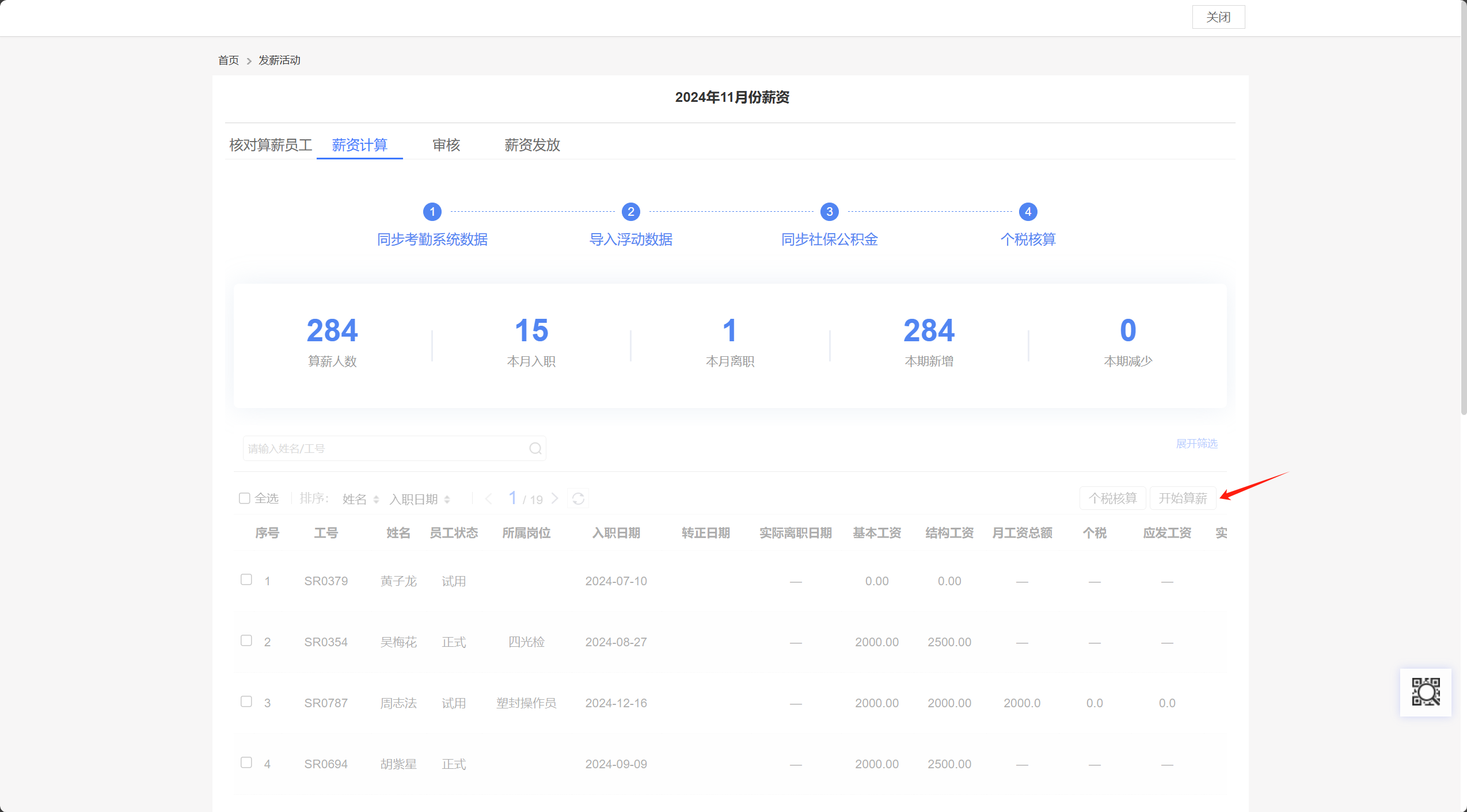Open the 薪资发放 tab
1467x812 pixels.
pos(533,145)
